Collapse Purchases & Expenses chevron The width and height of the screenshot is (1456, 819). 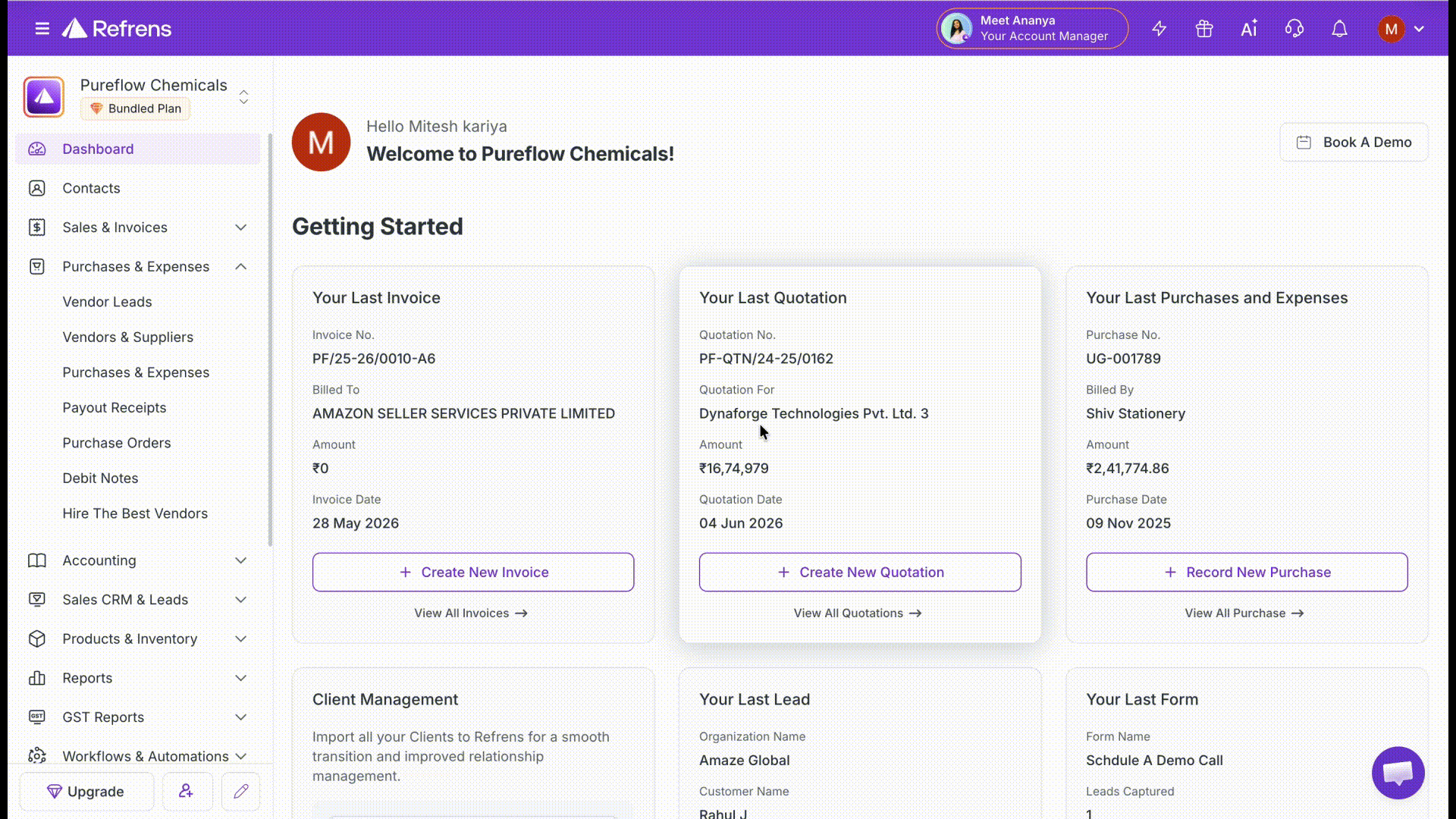pos(241,266)
